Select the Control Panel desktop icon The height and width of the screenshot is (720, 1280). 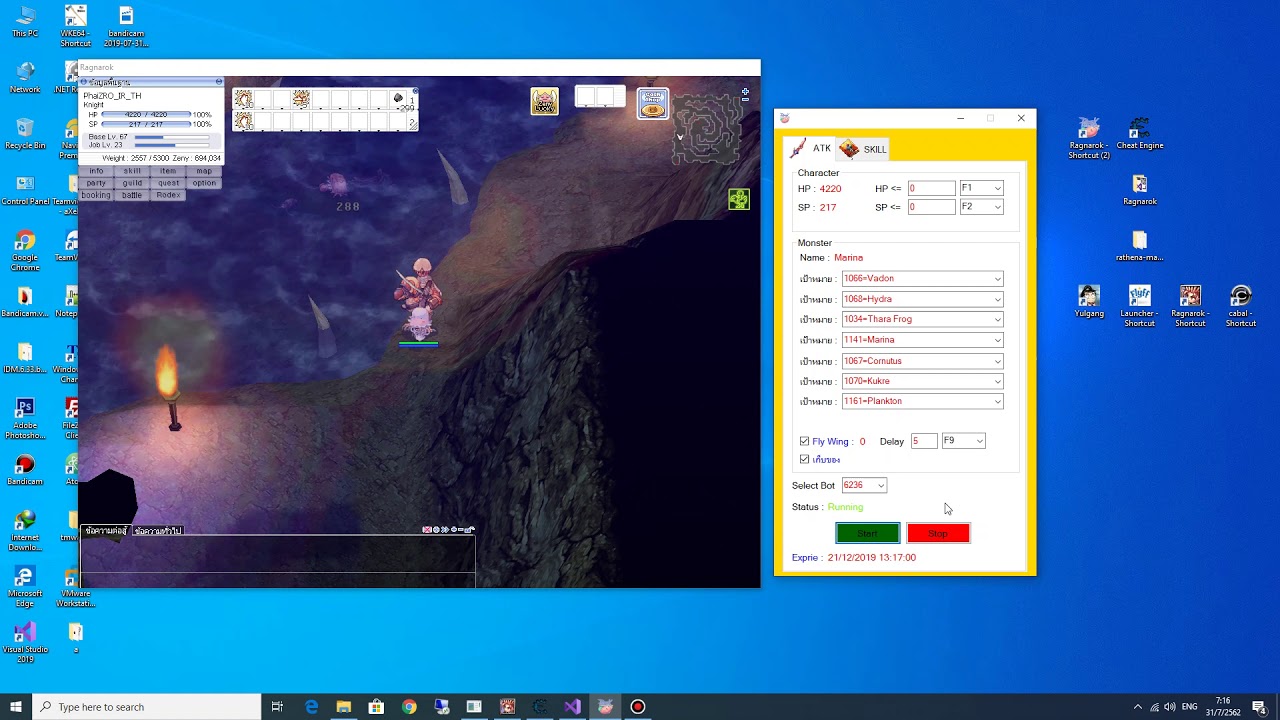click(25, 191)
